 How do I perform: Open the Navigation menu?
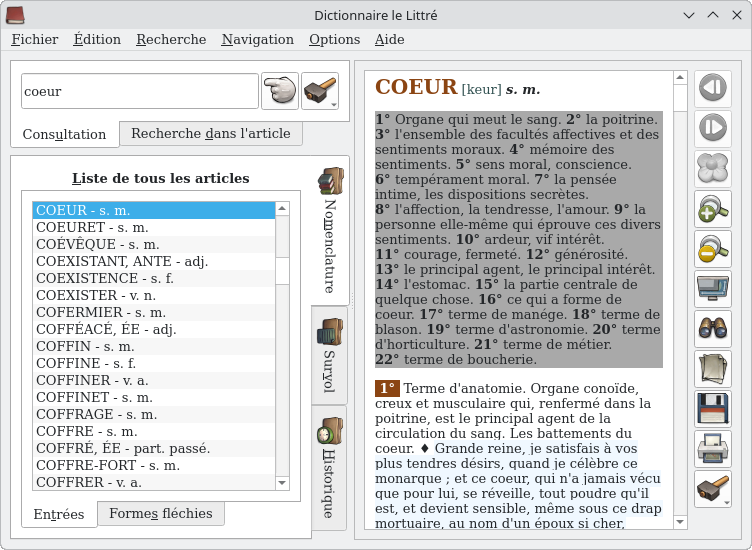point(258,39)
